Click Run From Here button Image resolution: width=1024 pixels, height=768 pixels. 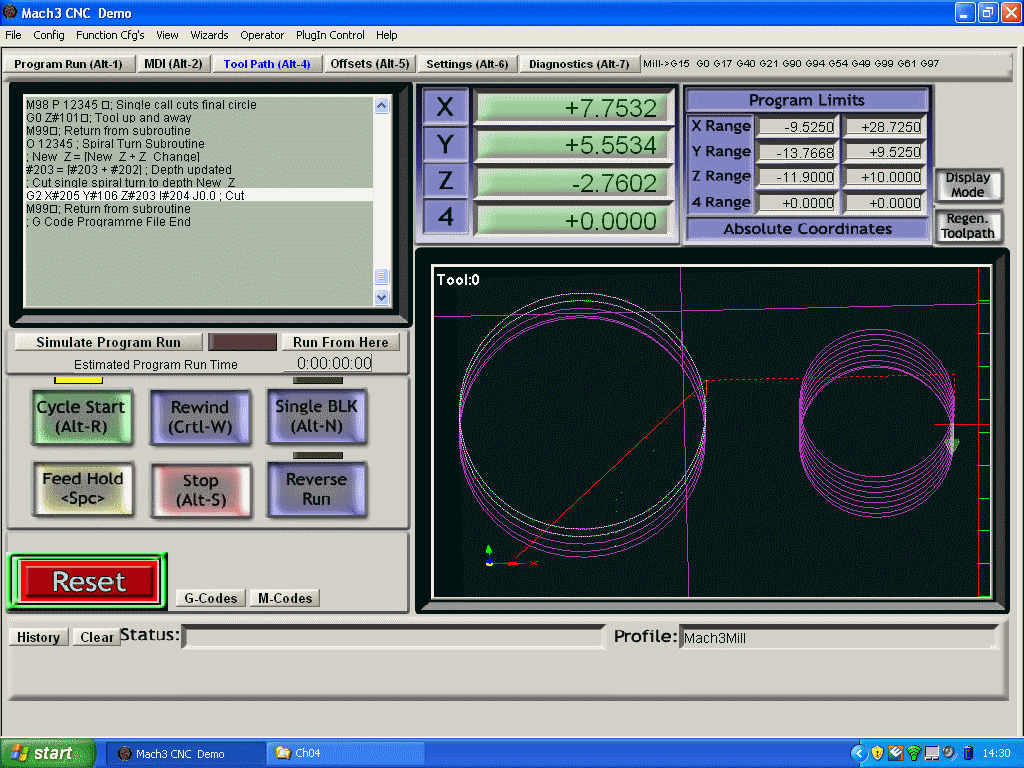click(x=340, y=342)
